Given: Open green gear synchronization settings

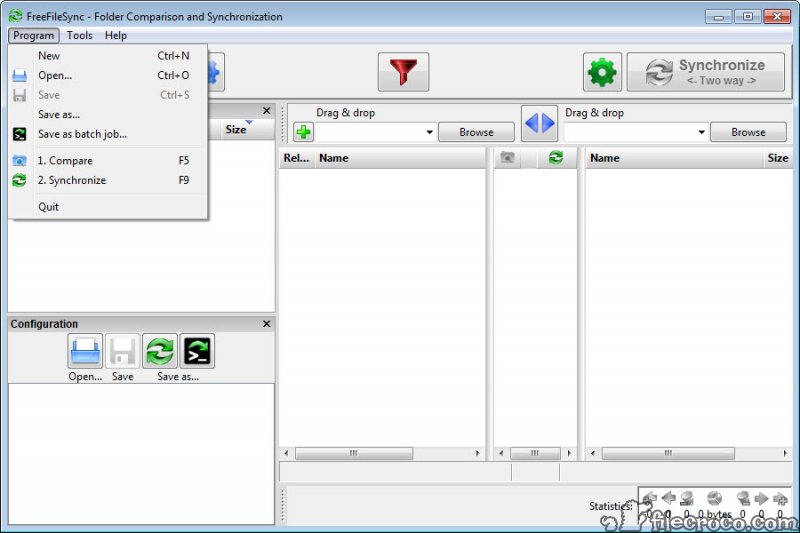Looking at the screenshot, I should [602, 72].
